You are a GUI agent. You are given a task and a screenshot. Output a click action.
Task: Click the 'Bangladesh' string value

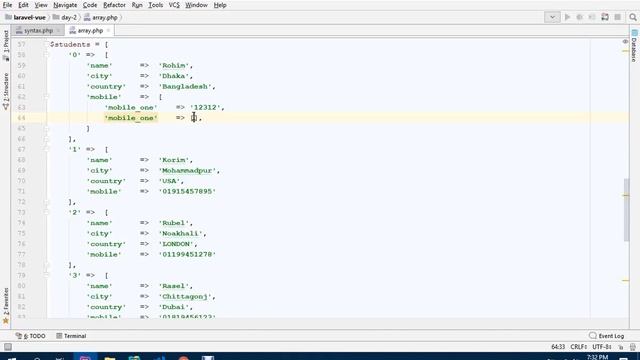point(185,87)
